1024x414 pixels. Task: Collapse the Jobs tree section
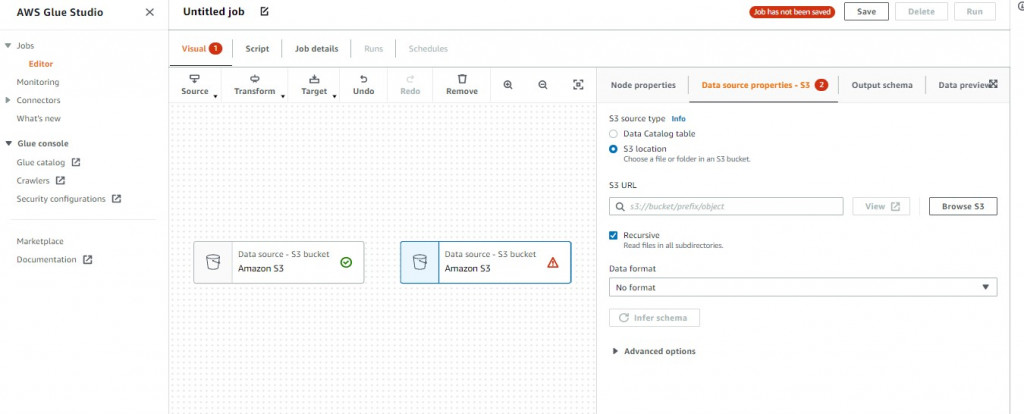pyautogui.click(x=8, y=46)
